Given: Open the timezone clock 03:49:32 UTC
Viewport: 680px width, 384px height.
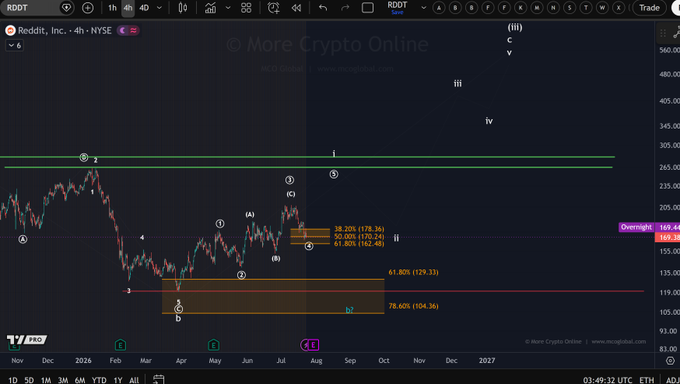Looking at the screenshot, I should point(607,380).
